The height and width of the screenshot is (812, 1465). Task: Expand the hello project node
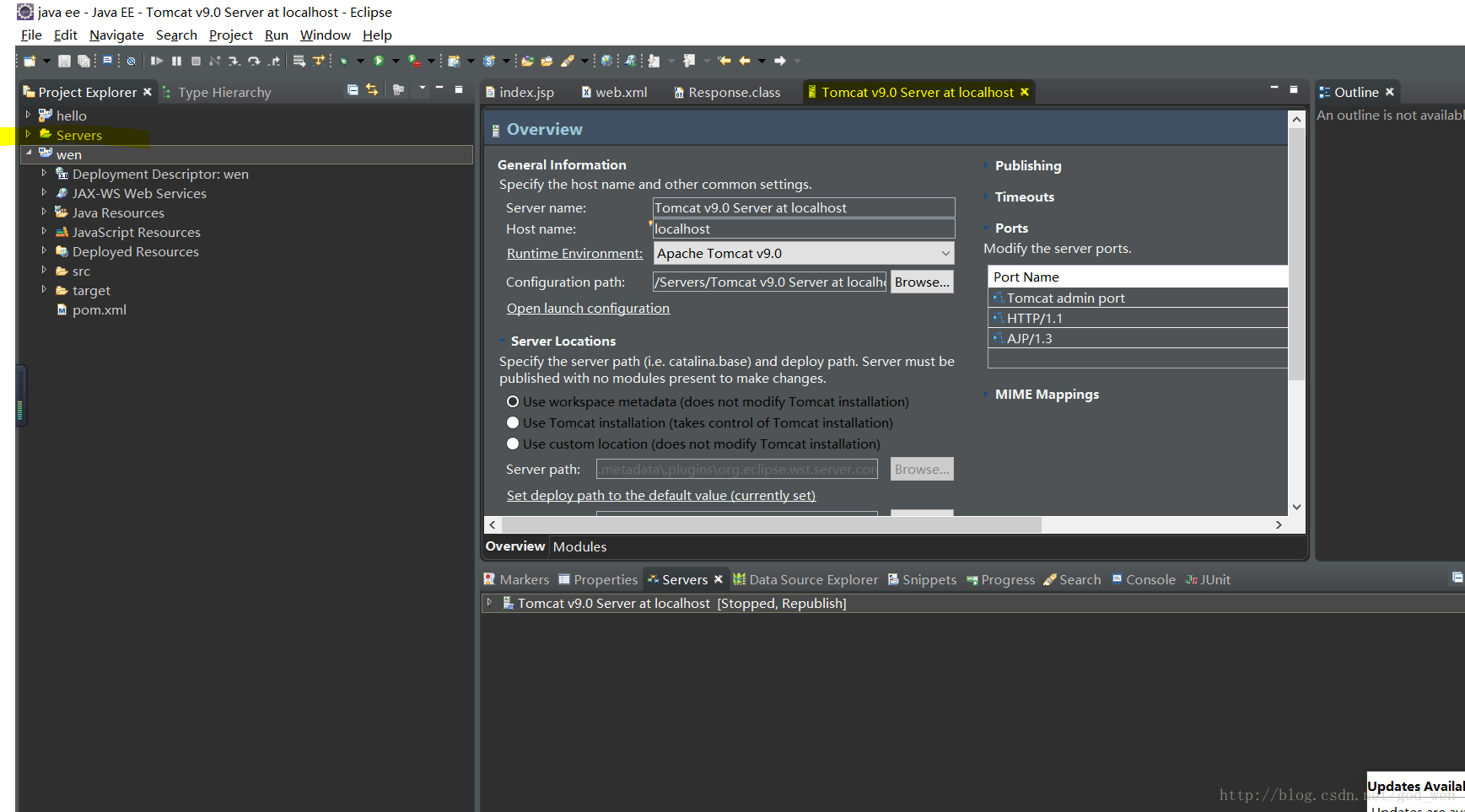[28, 114]
